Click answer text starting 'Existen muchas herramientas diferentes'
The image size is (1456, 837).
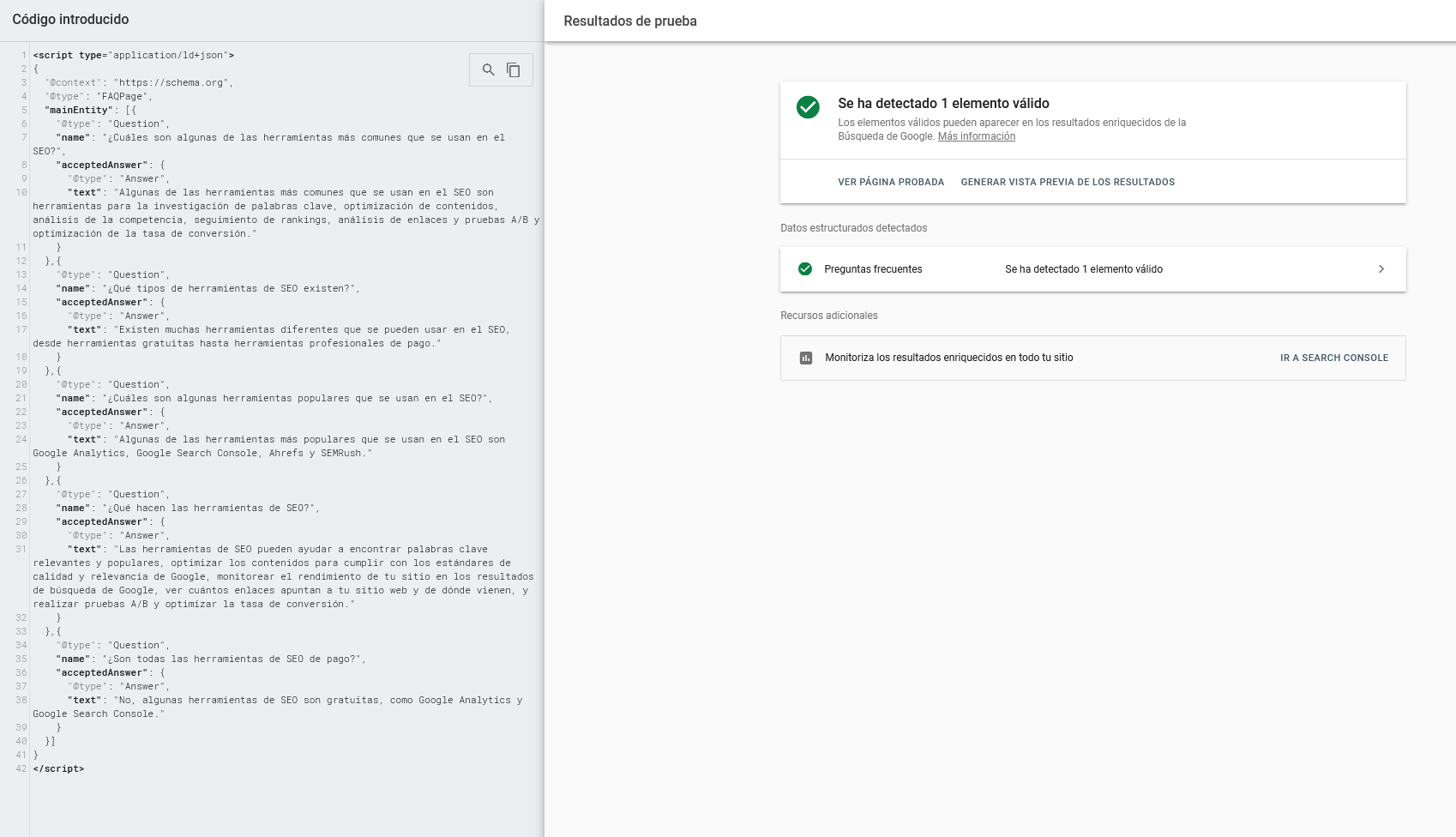271,336
